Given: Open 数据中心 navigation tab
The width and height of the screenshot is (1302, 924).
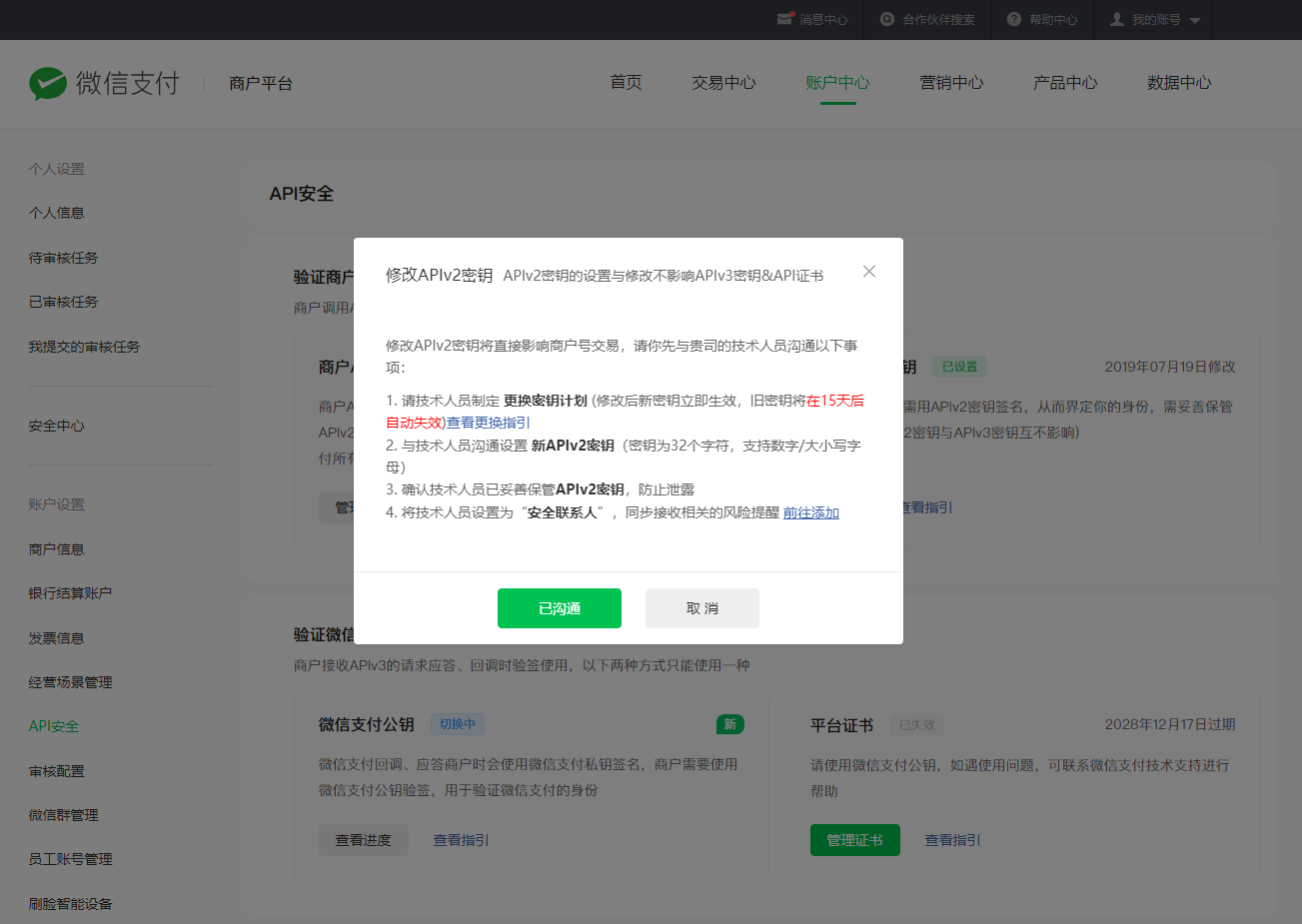Looking at the screenshot, I should tap(1180, 83).
